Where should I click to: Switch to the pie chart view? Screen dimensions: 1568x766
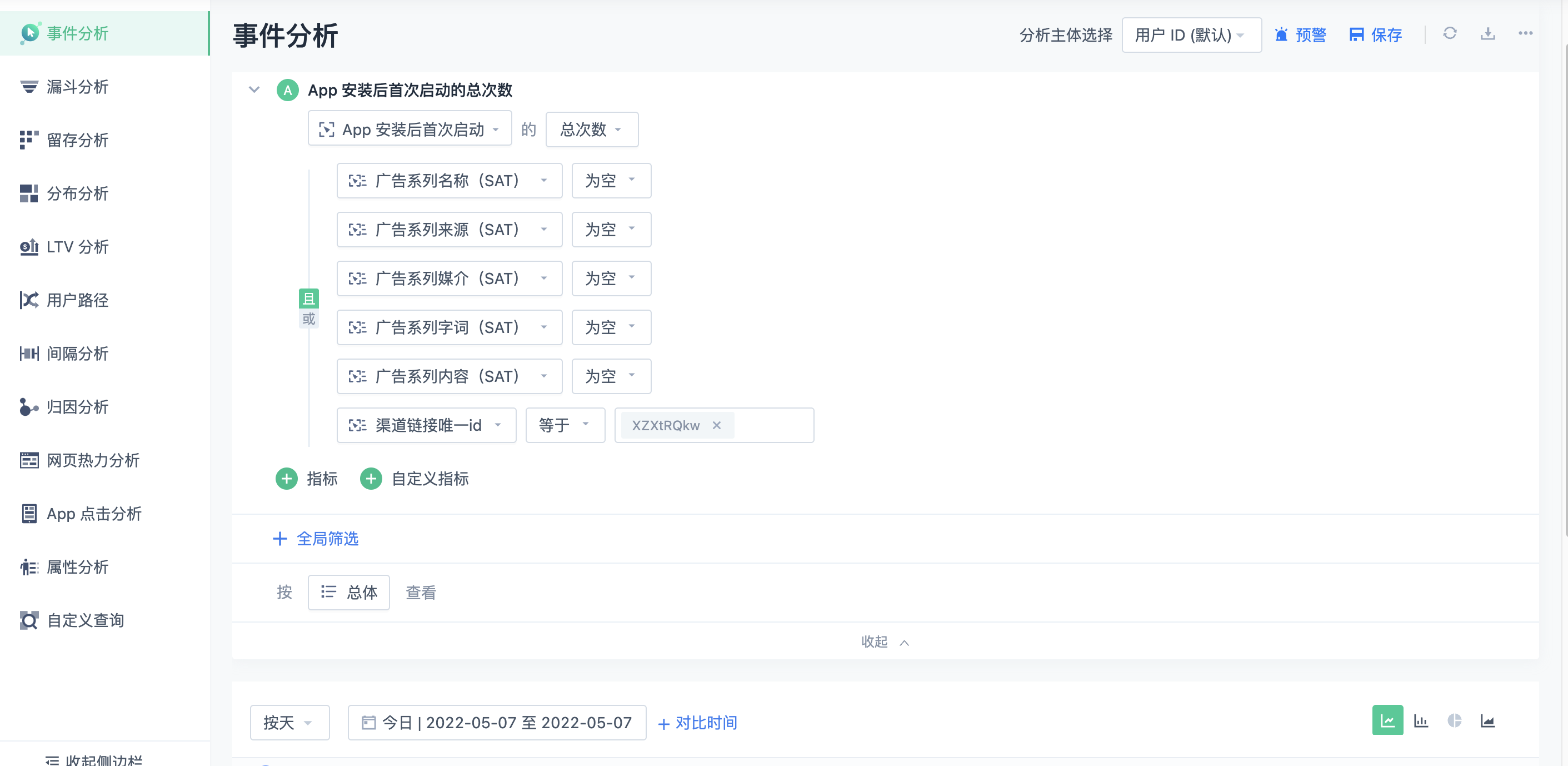click(1454, 721)
